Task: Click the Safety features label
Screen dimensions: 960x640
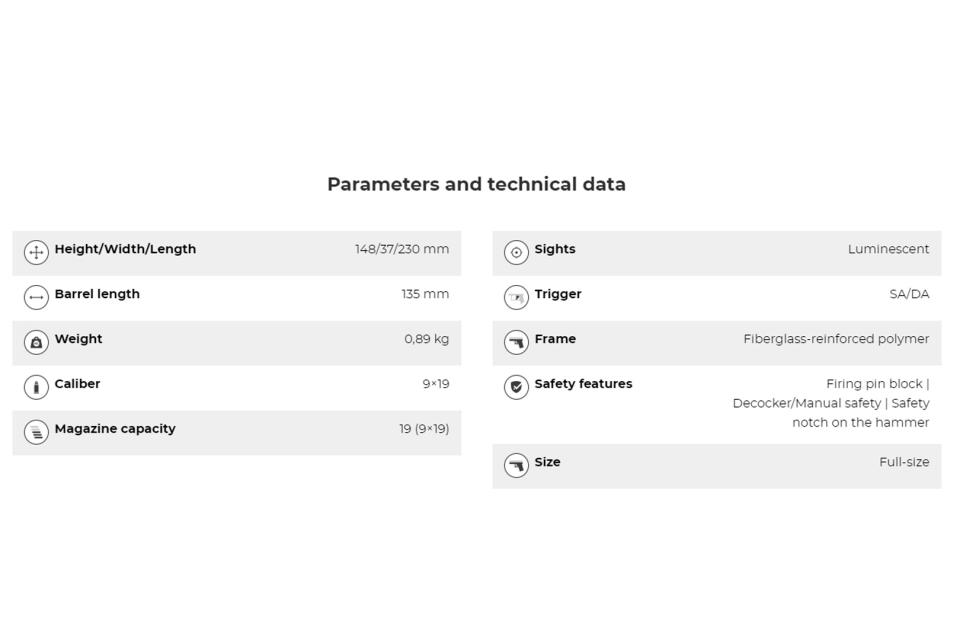Action: [583, 384]
